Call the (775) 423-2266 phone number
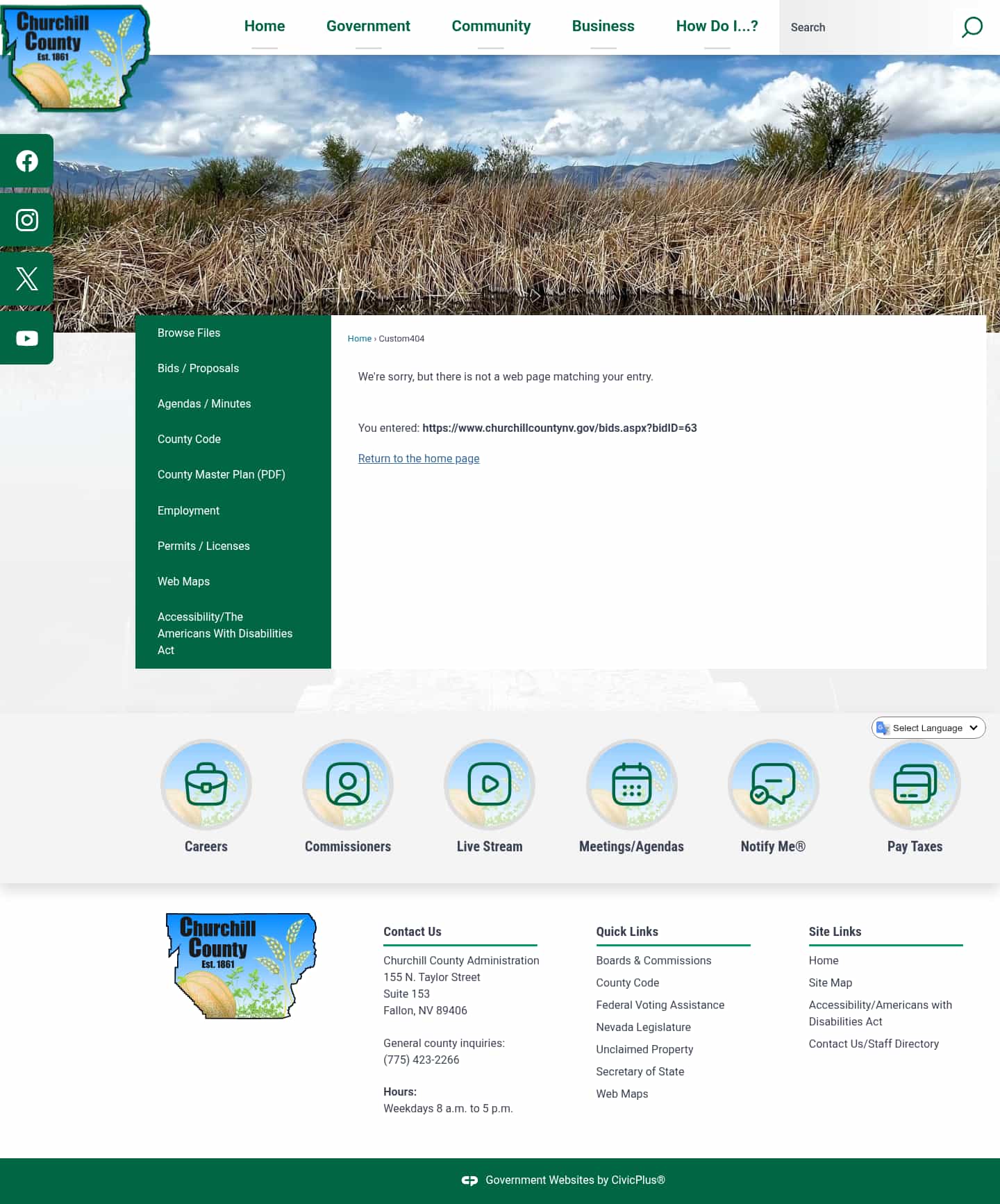This screenshot has height=1204, width=1000. [422, 1060]
